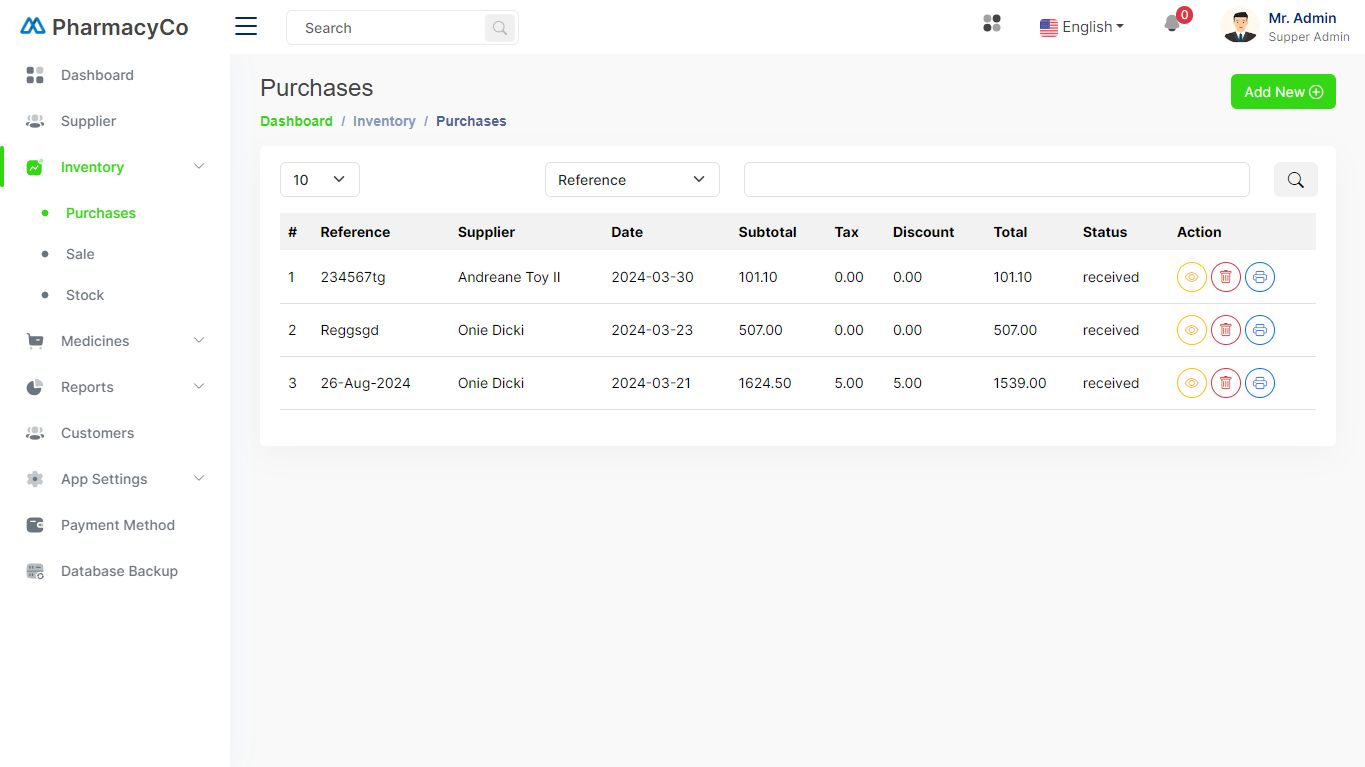Click the Inventory chart icon
Viewport: 1365px width, 767px height.
point(35,167)
